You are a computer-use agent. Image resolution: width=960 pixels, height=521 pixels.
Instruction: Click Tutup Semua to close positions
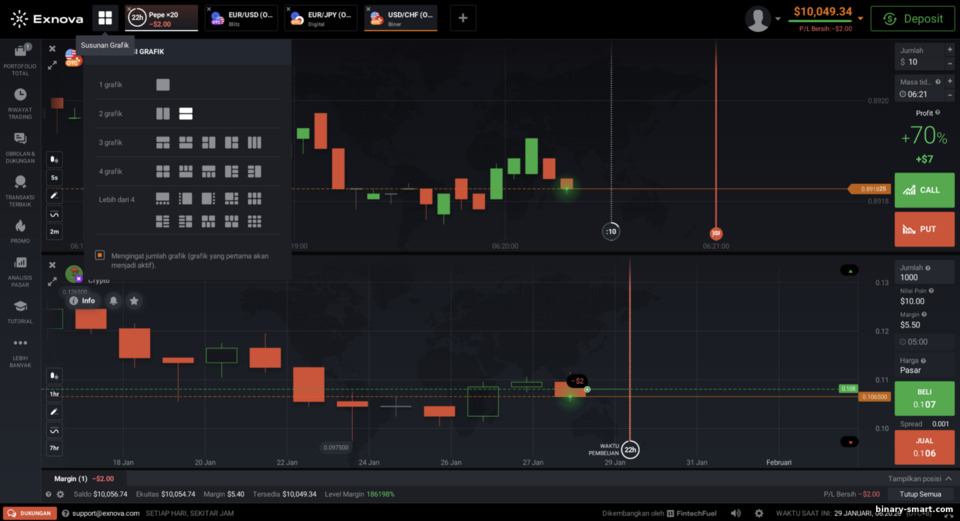(x=920, y=494)
